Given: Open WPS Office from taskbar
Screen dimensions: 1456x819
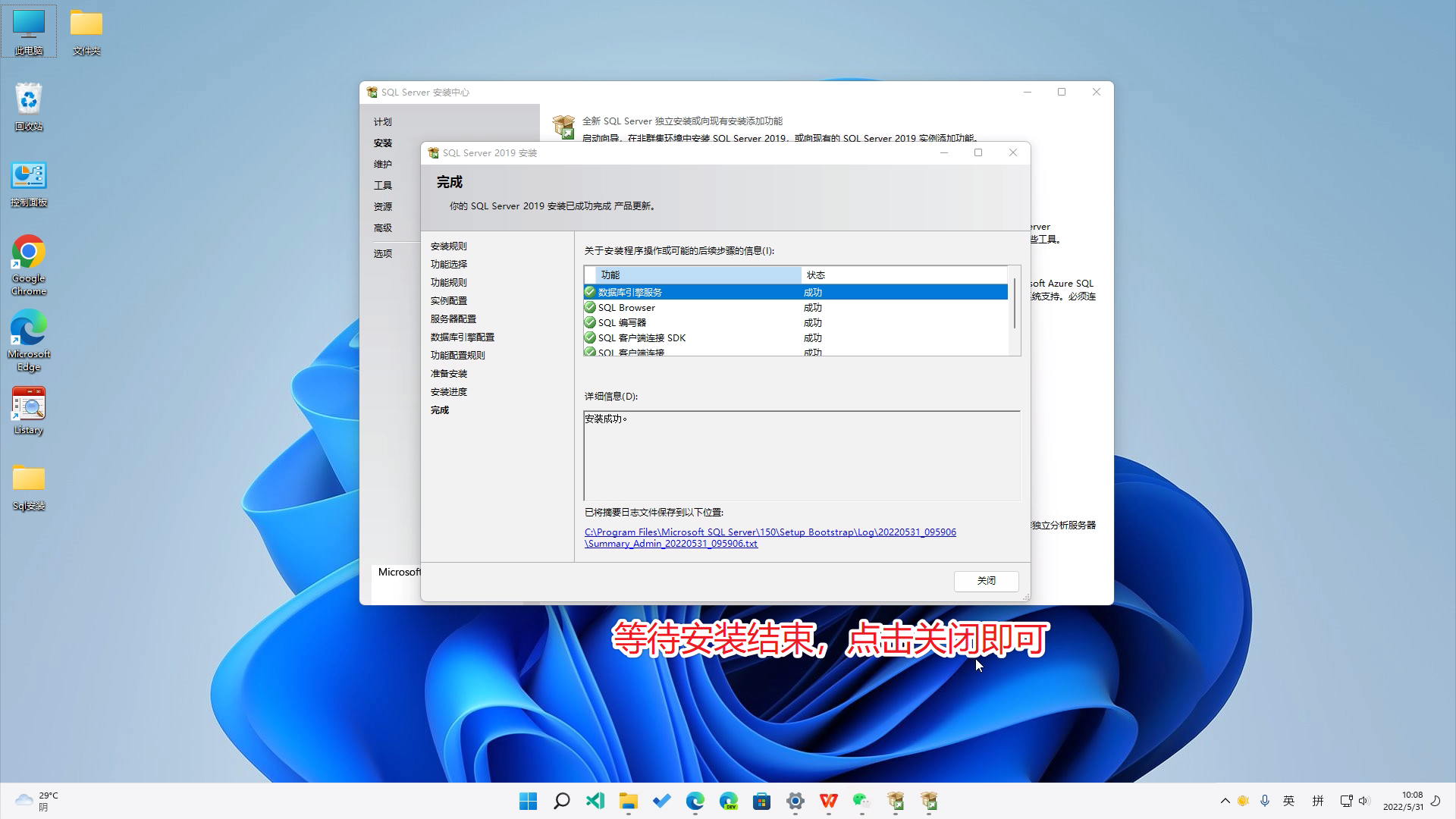Looking at the screenshot, I should [829, 801].
